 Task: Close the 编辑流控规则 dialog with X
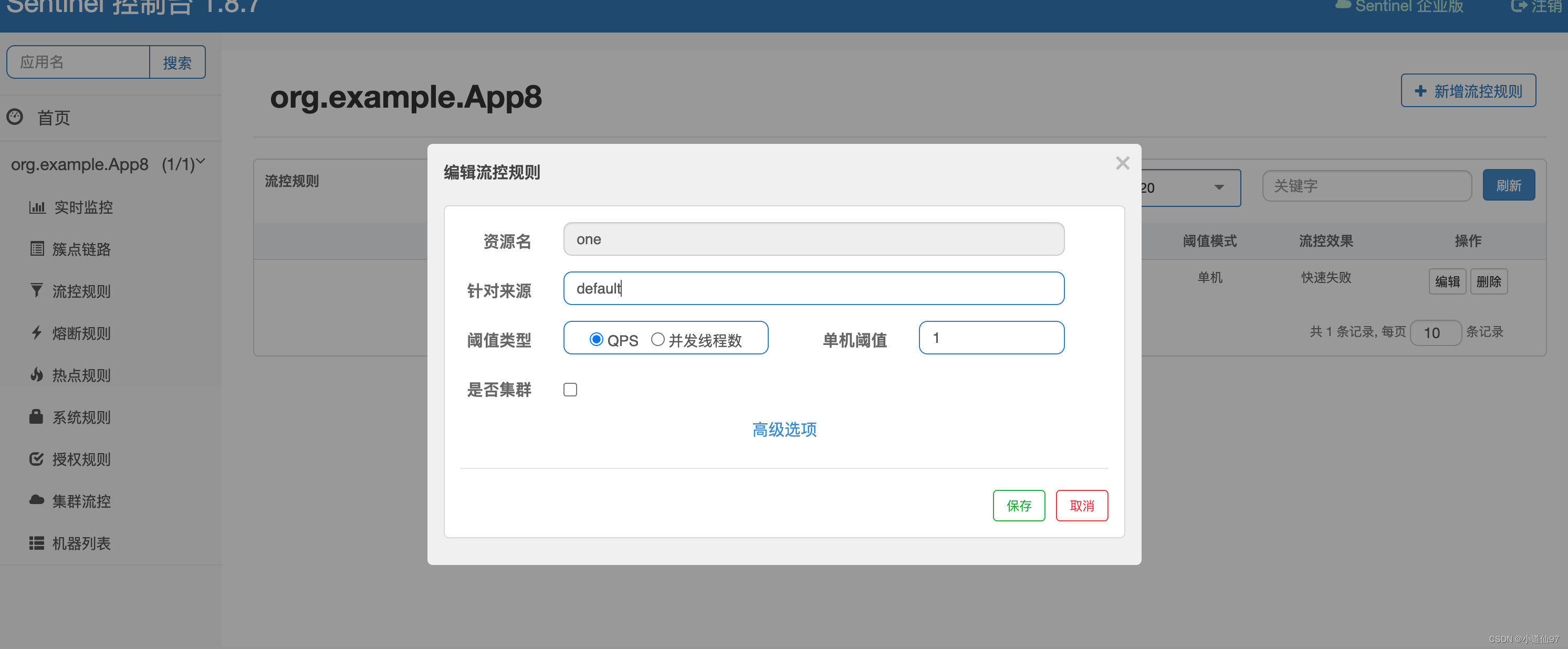pyautogui.click(x=1122, y=163)
